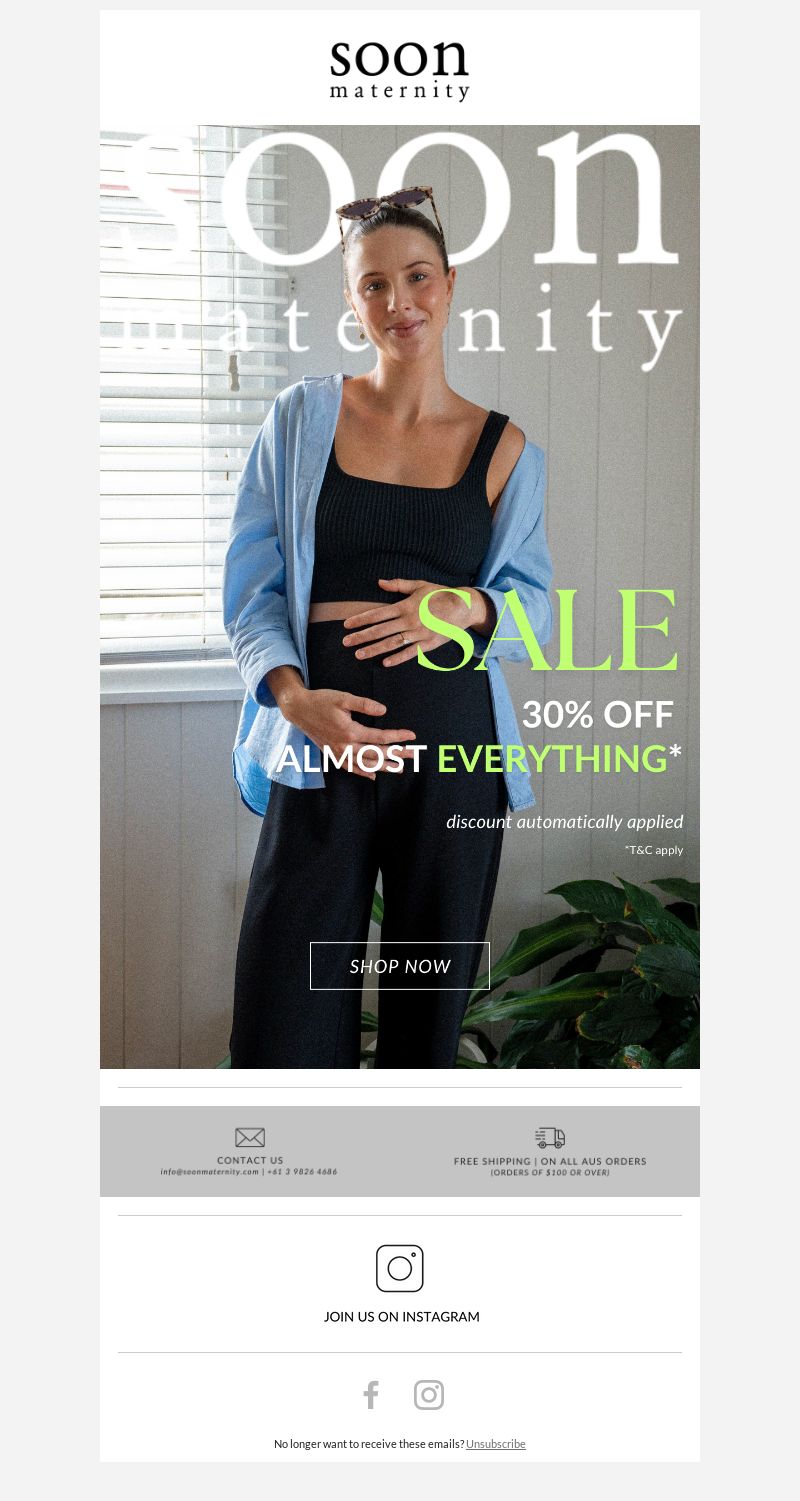
Task: Click the 30% OFF text
Action: tap(598, 715)
